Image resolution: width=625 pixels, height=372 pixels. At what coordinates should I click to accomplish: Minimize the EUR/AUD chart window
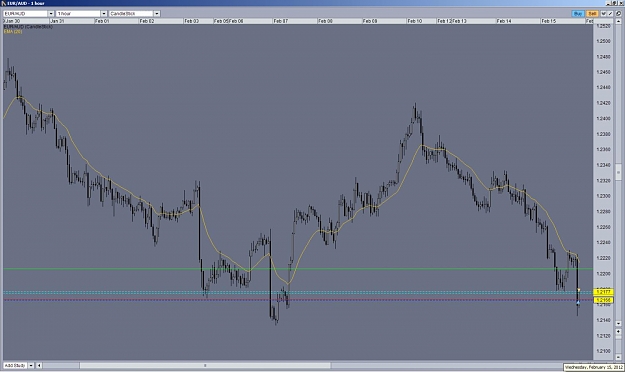609,3
